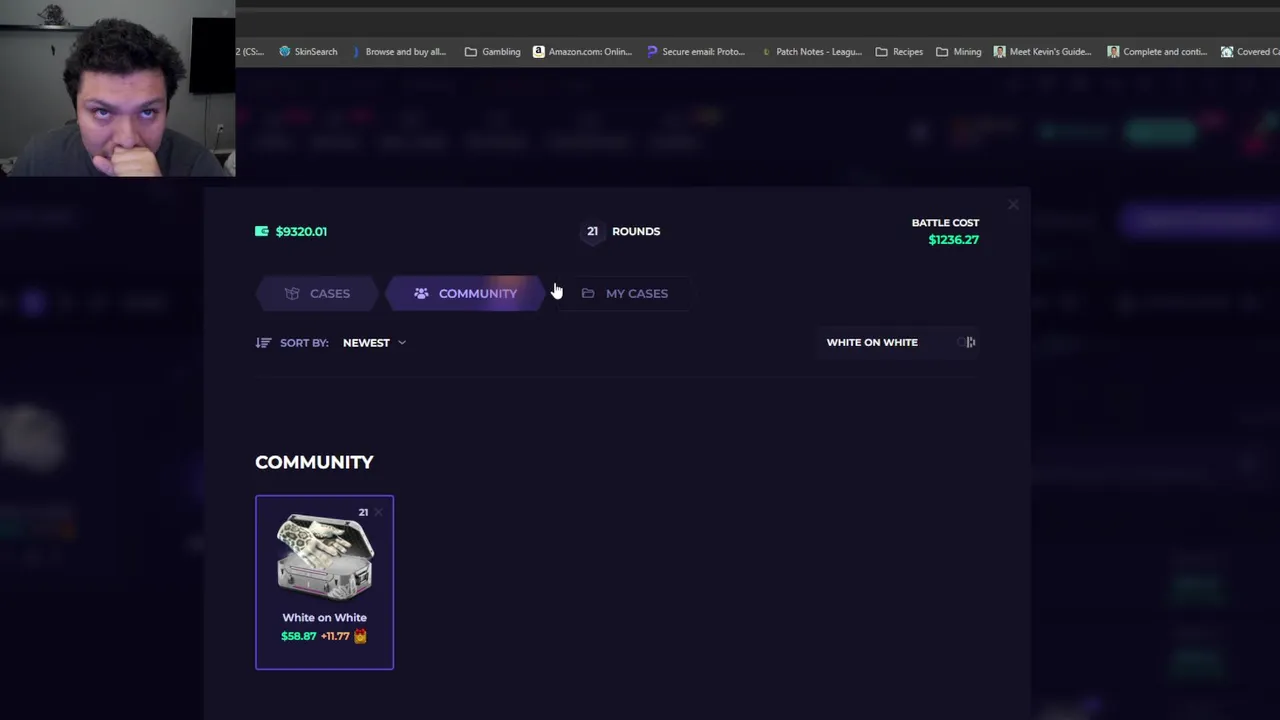
Task: Click the sort order icon beside Sort By
Action: pos(263,342)
